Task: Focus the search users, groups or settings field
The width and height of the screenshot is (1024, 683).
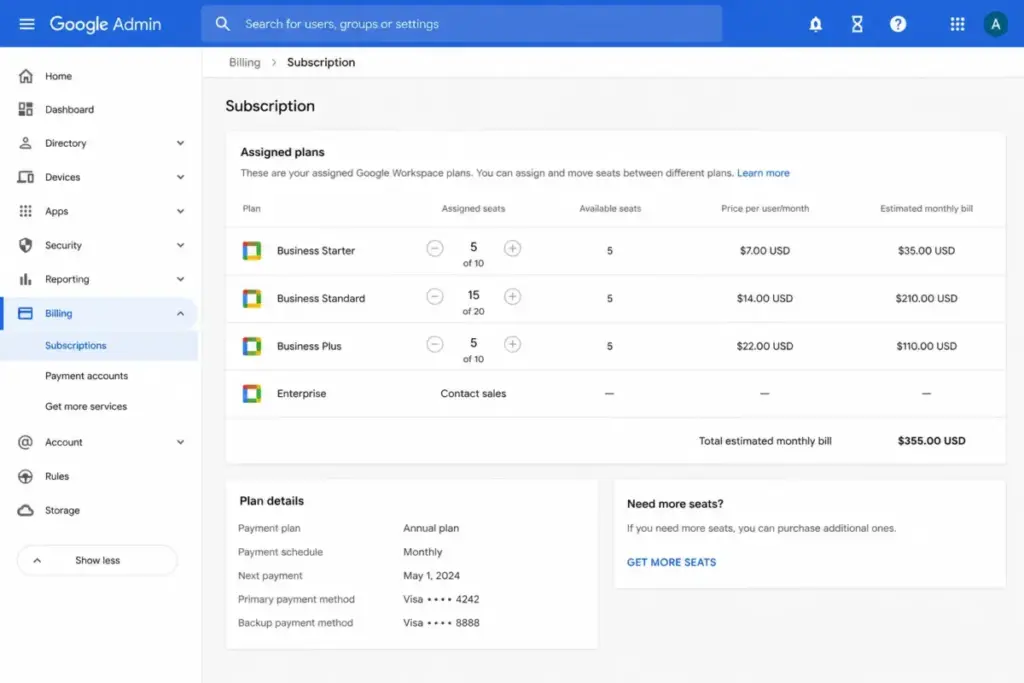Action: (462, 24)
